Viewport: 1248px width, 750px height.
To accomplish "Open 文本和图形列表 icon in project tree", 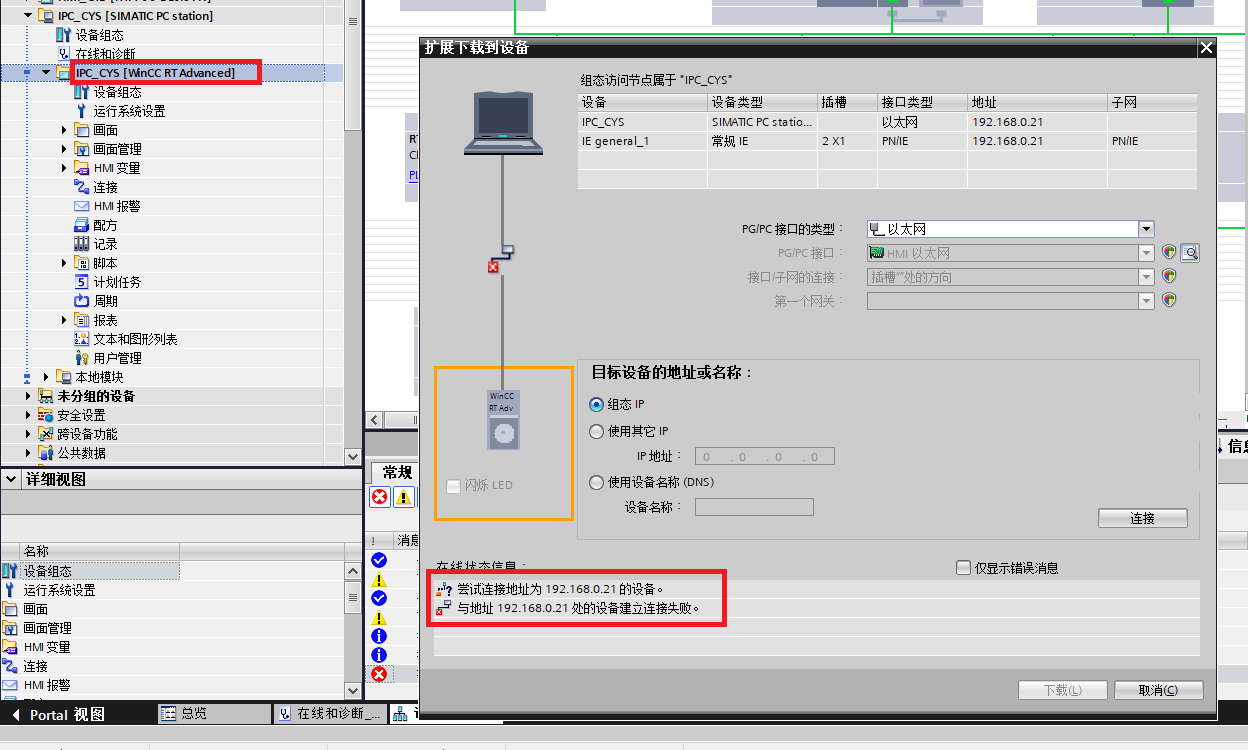I will (x=82, y=339).
